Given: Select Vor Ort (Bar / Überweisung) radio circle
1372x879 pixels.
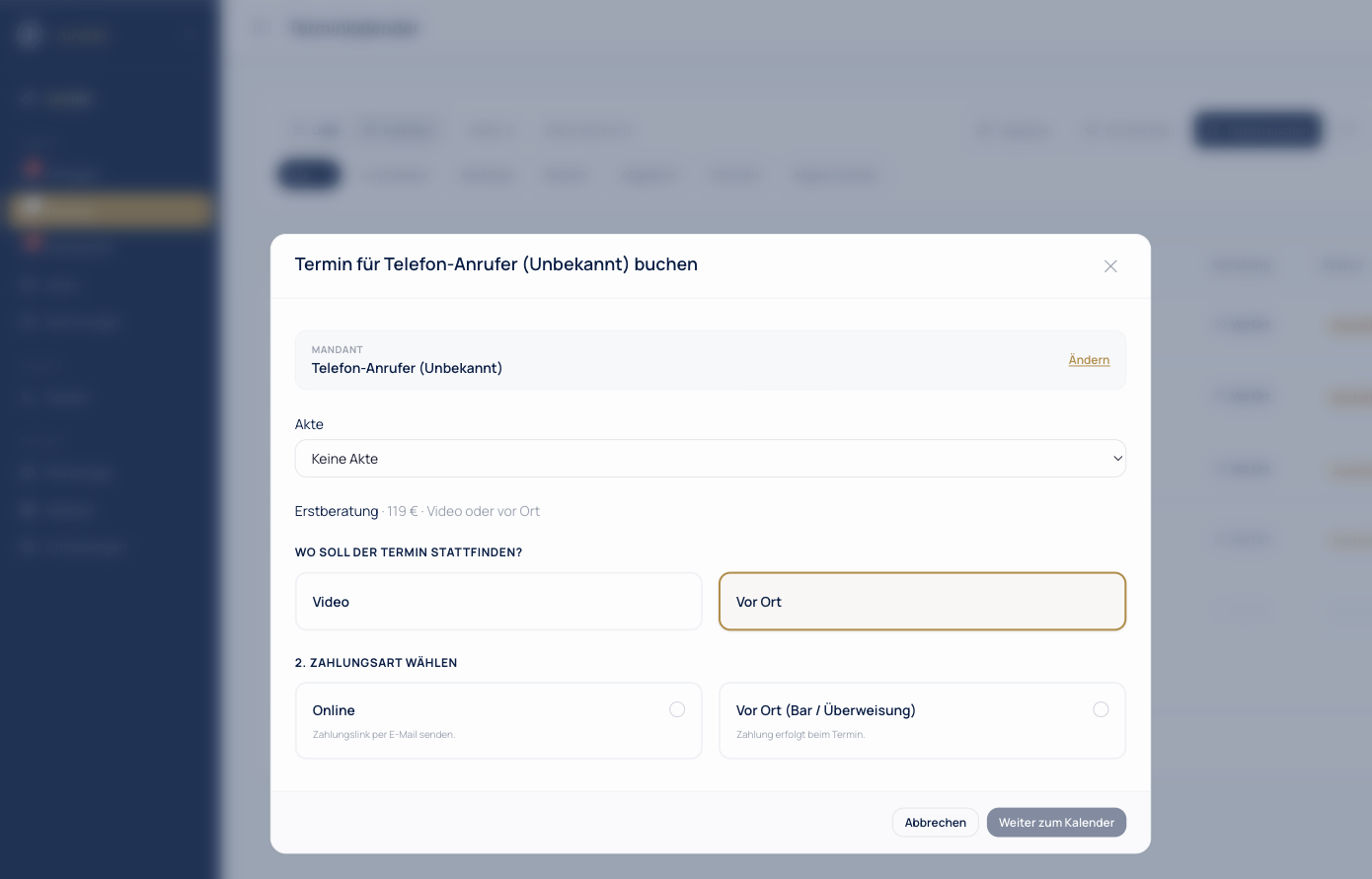Looking at the screenshot, I should 1101,709.
